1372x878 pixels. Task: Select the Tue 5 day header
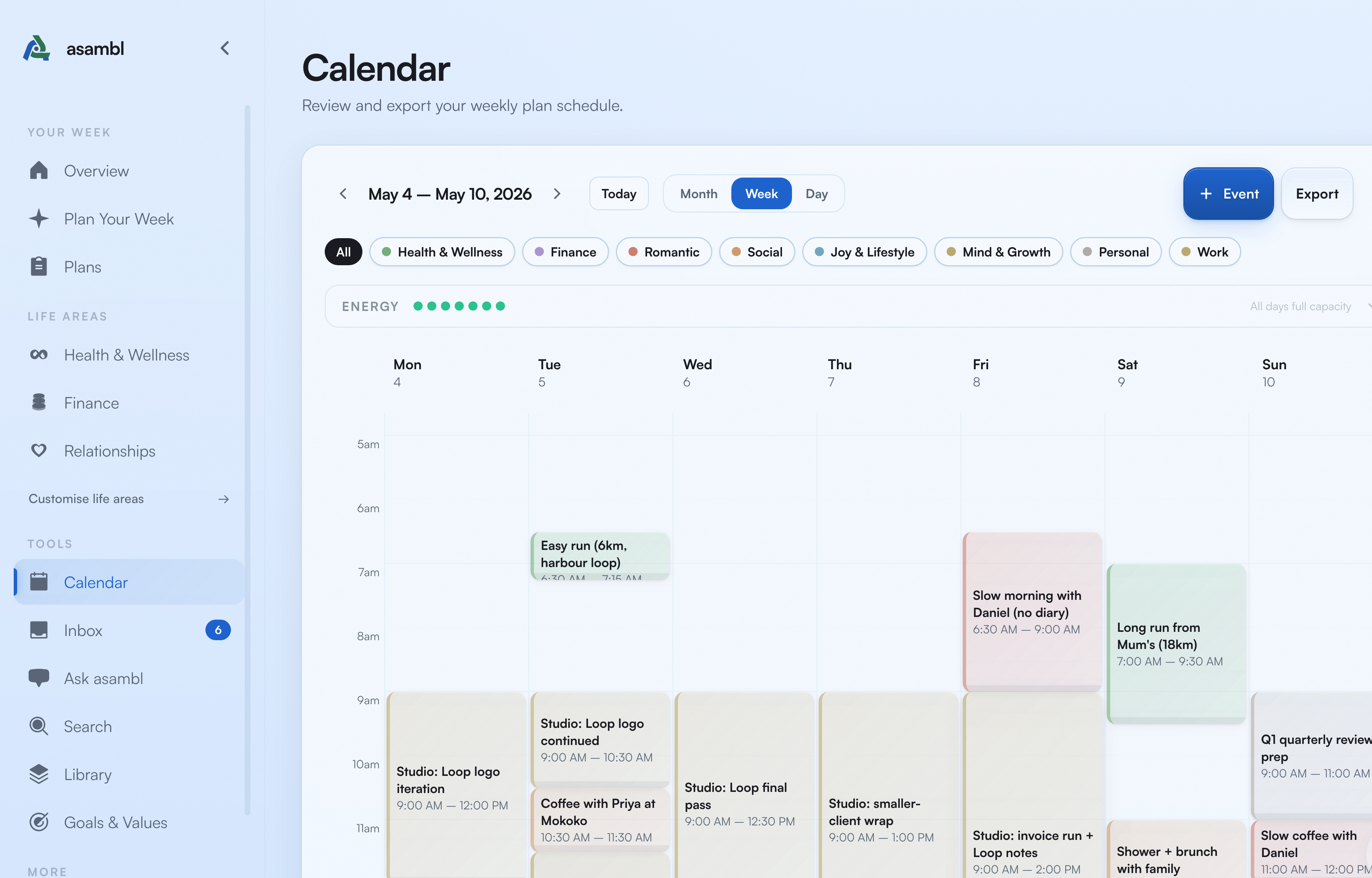[549, 373]
